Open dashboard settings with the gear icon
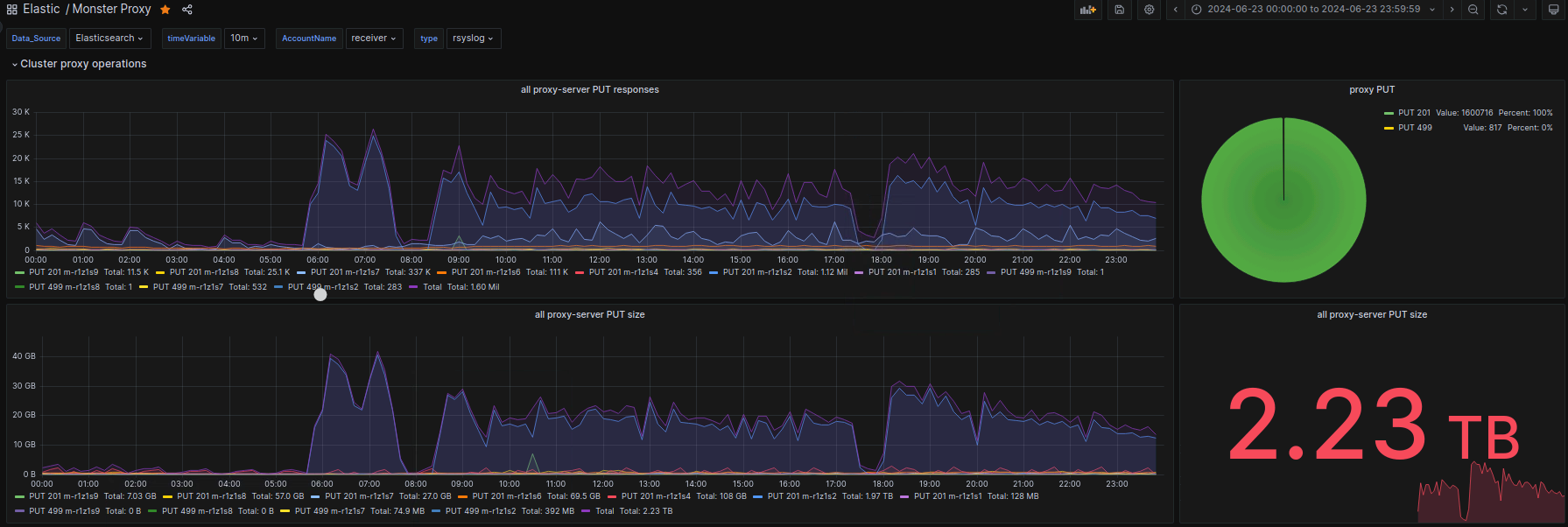This screenshot has height=527, width=1568. (1149, 10)
